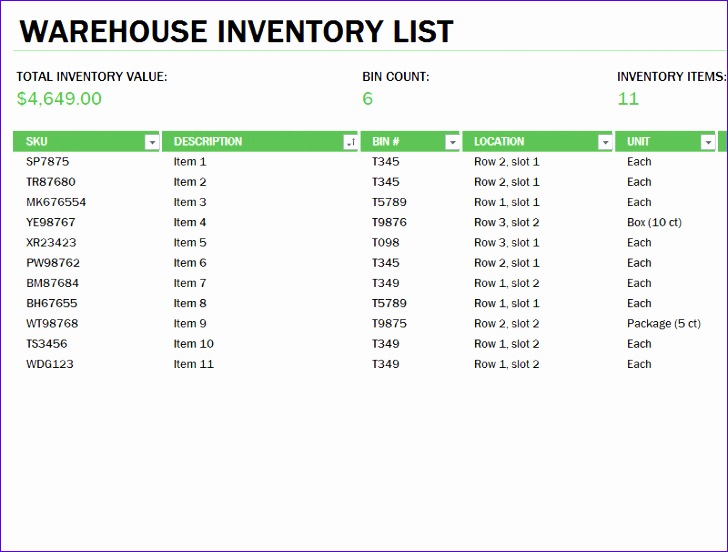The height and width of the screenshot is (552, 728).
Task: Select SKU cell WDG123
Action: point(50,364)
